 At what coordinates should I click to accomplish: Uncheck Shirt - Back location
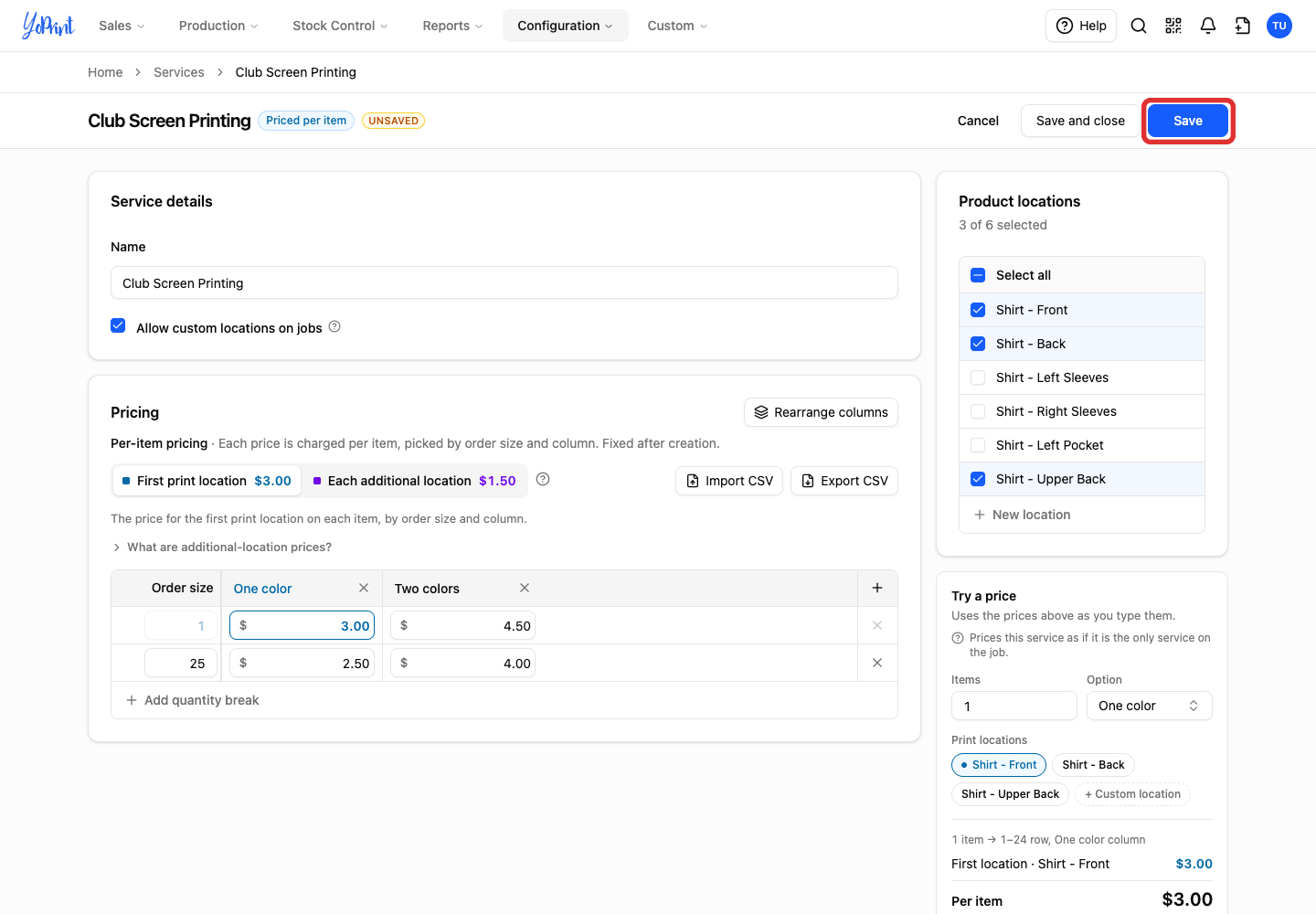[978, 344]
